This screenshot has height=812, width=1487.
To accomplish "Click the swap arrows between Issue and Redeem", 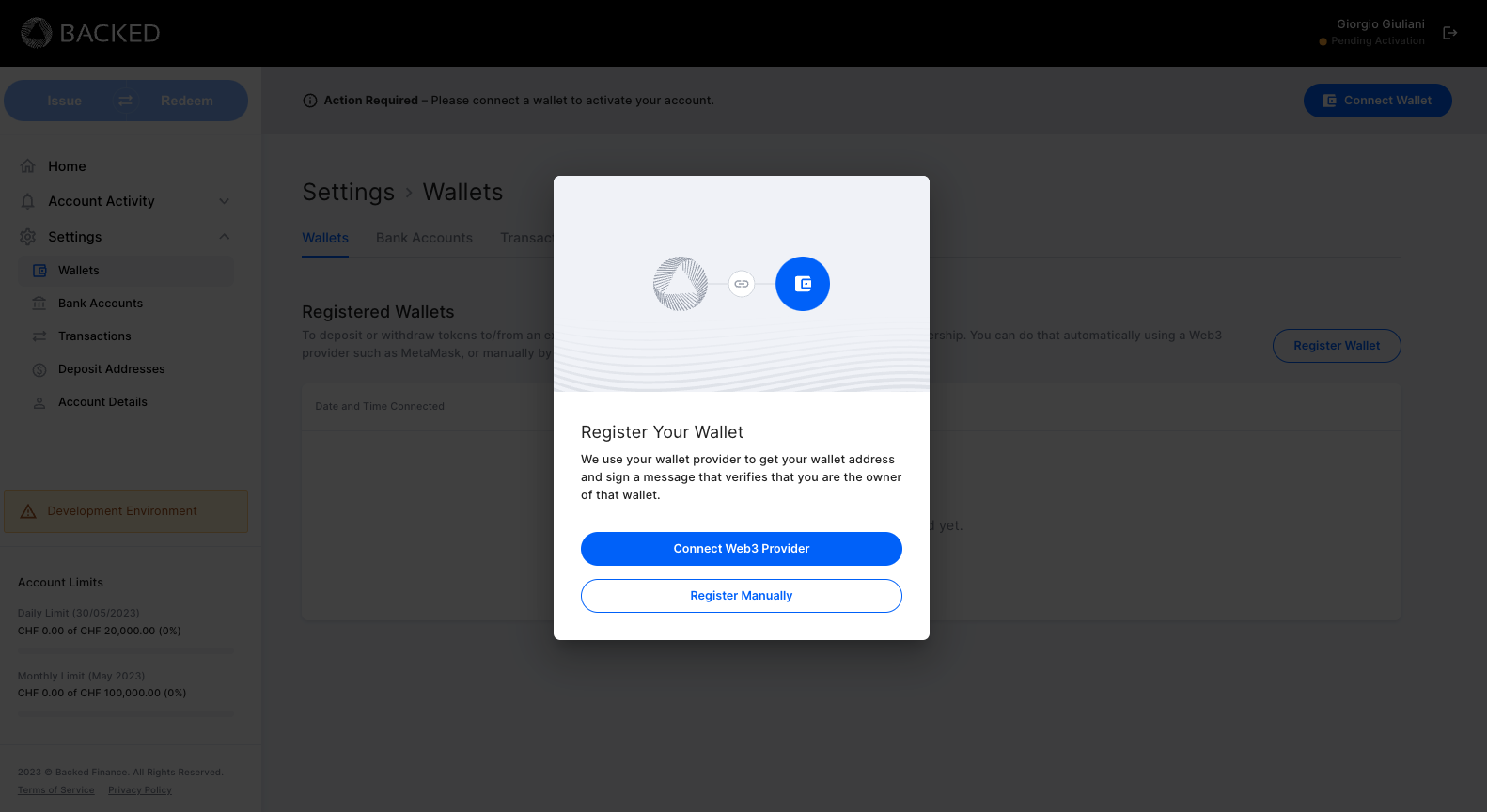I will pyautogui.click(x=125, y=101).
